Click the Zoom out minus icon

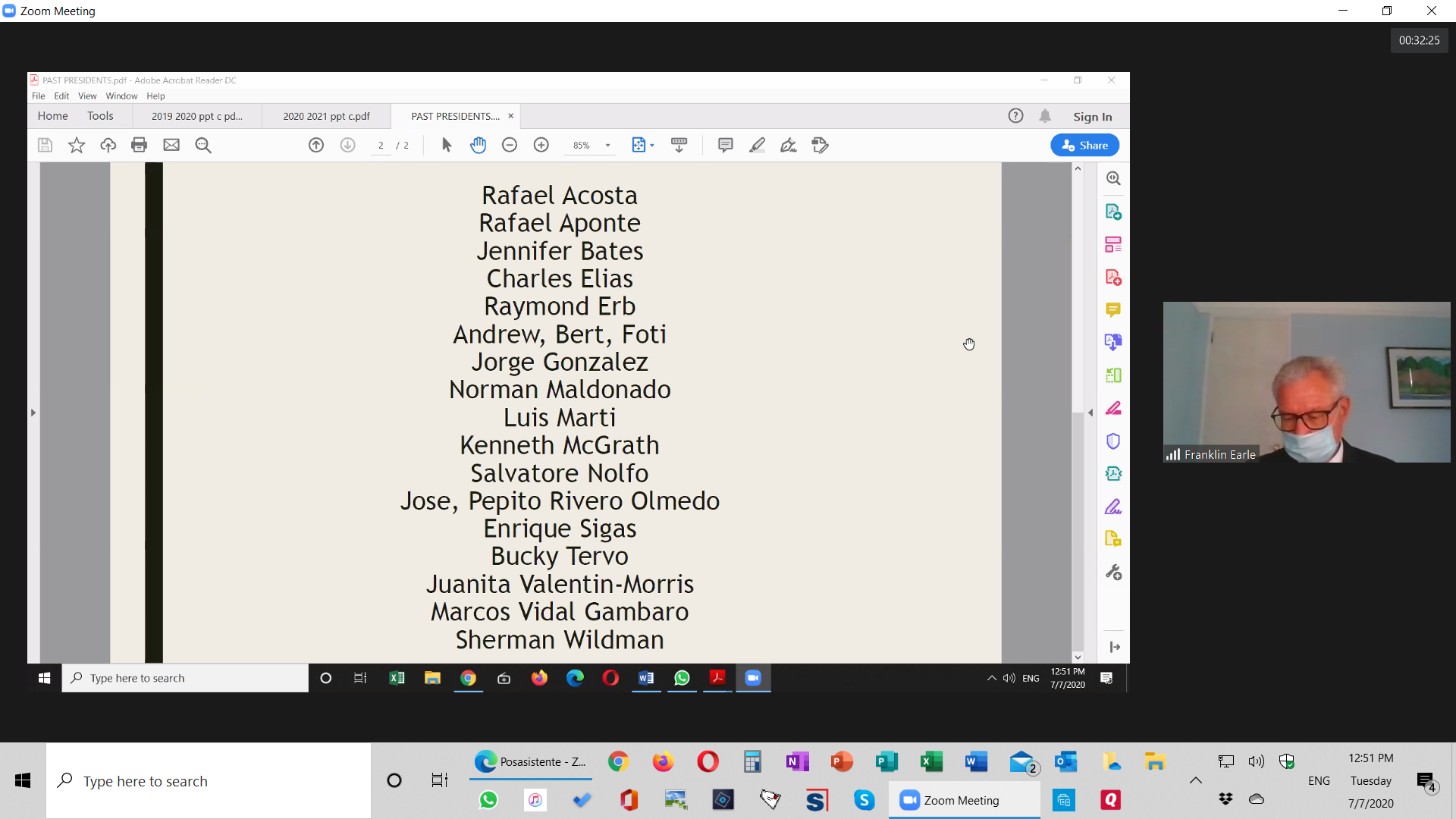[510, 145]
